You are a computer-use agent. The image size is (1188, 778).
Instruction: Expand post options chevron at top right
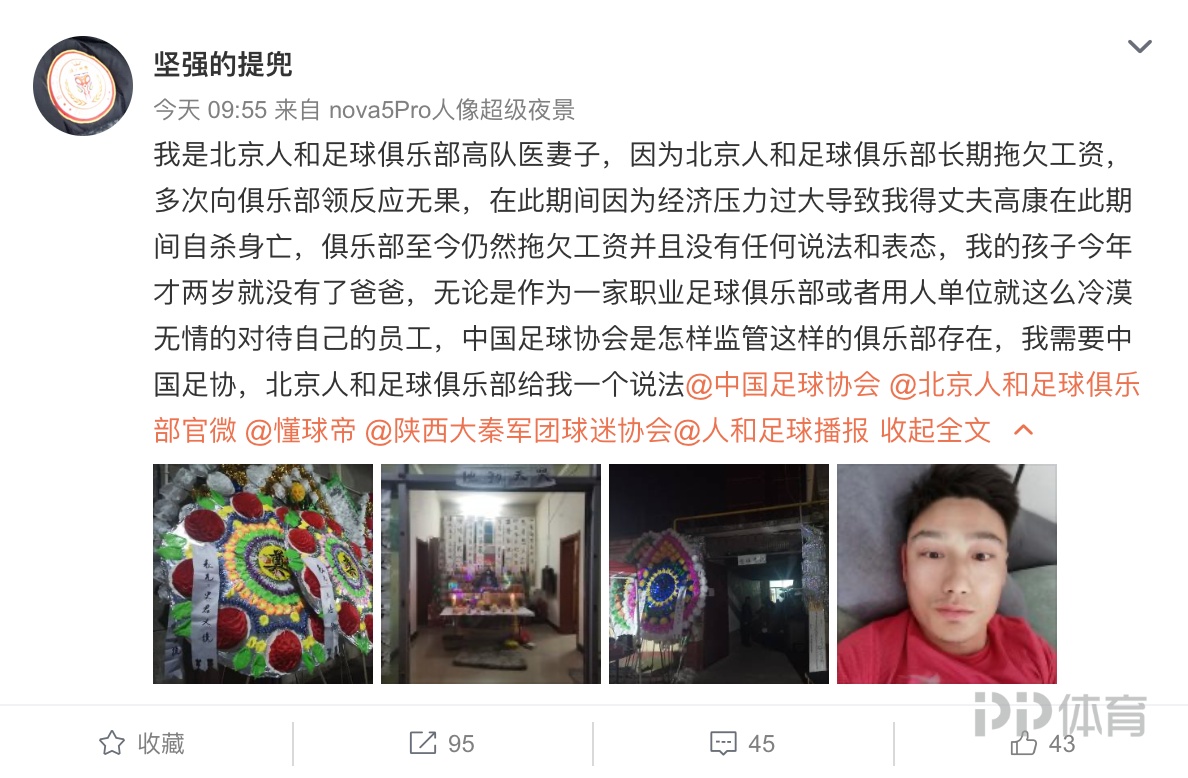pos(1140,47)
